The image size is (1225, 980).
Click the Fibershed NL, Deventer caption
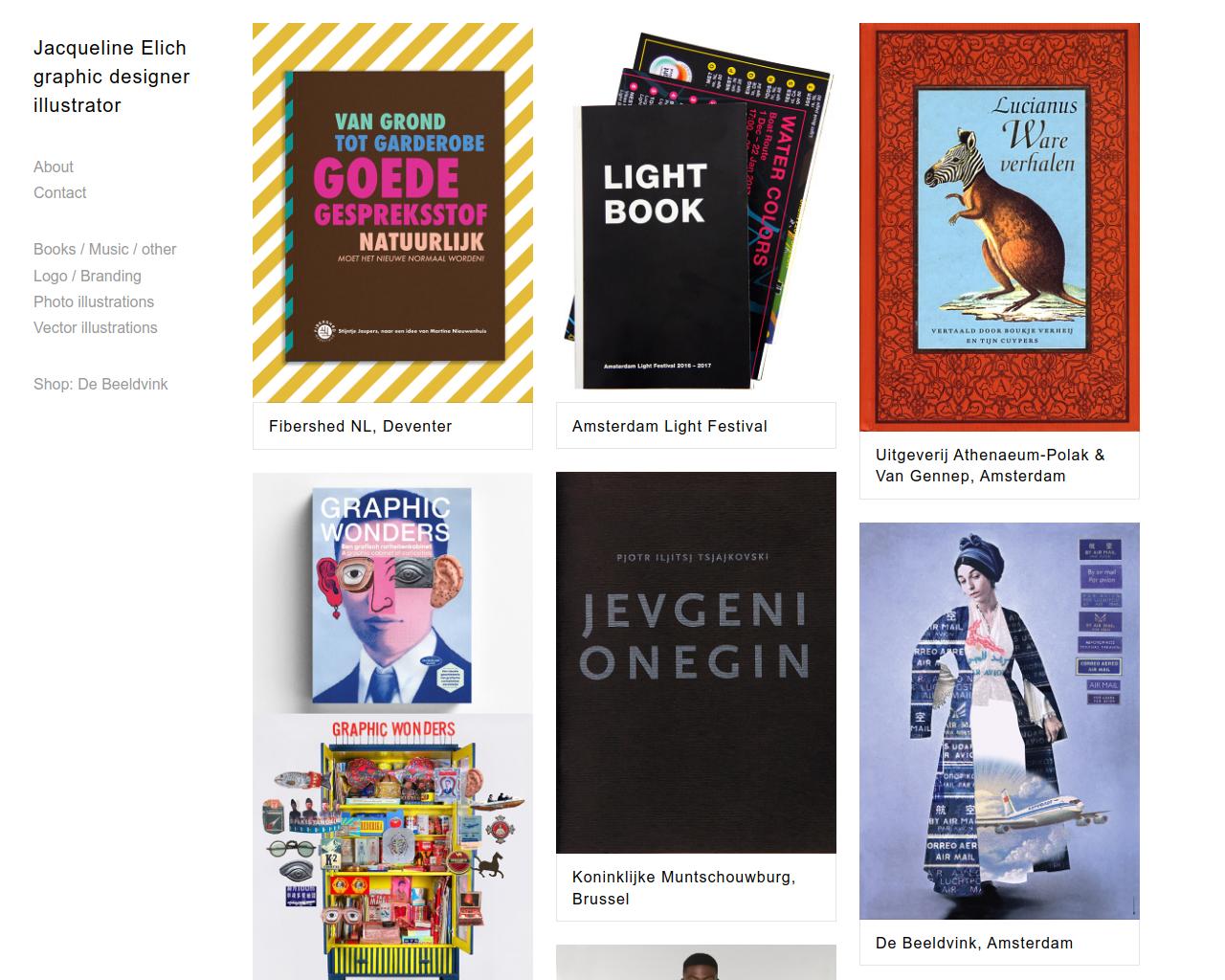pyautogui.click(x=360, y=426)
